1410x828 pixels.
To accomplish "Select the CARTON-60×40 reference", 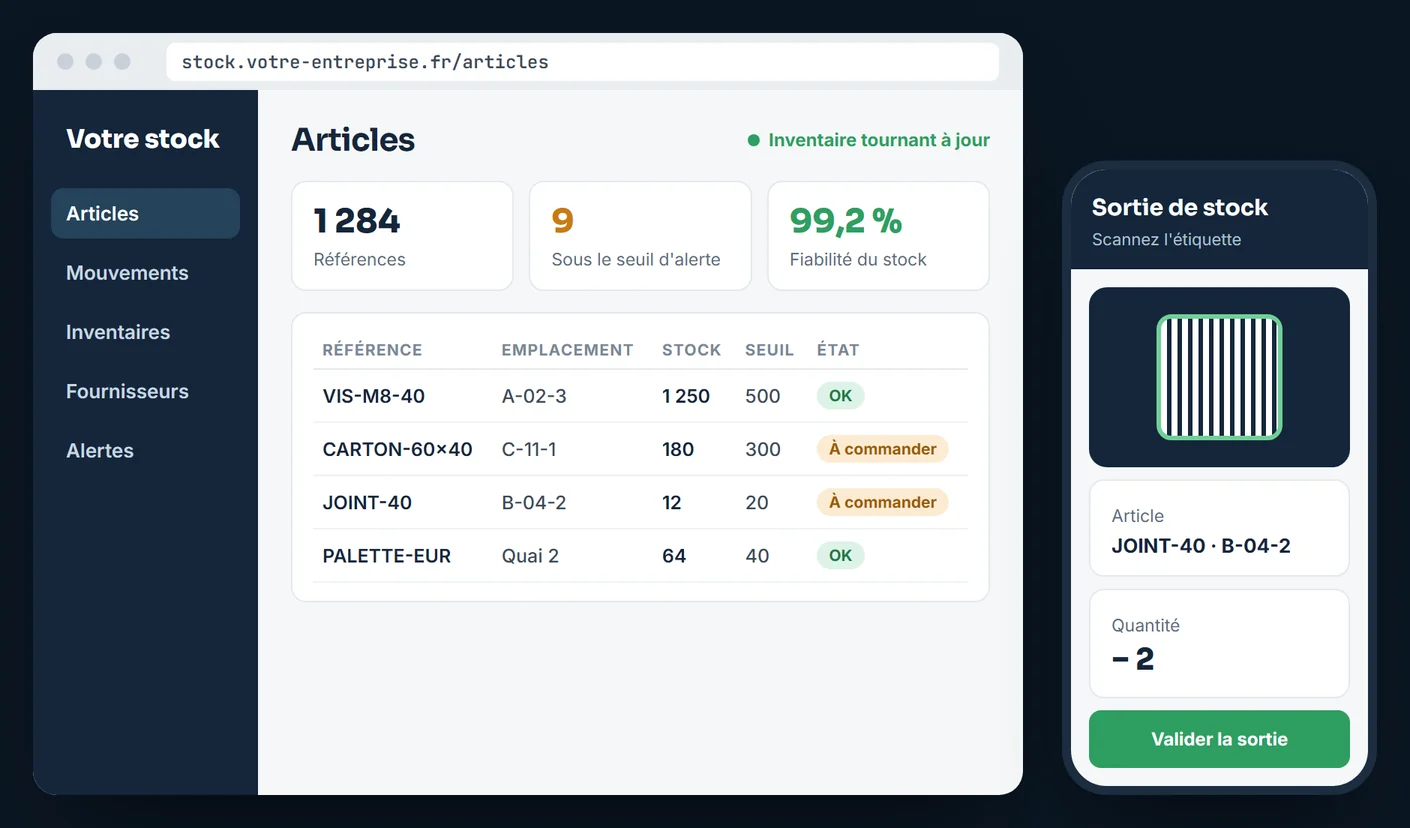I will [397, 449].
